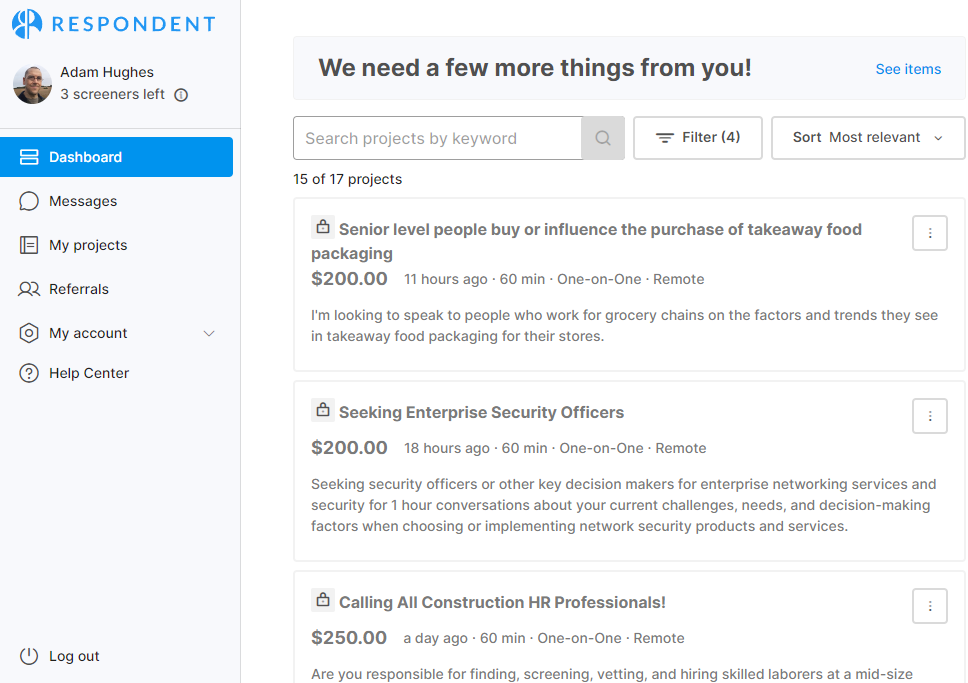This screenshot has width=968, height=683.
Task: Click the search magnifier icon
Action: point(603,138)
